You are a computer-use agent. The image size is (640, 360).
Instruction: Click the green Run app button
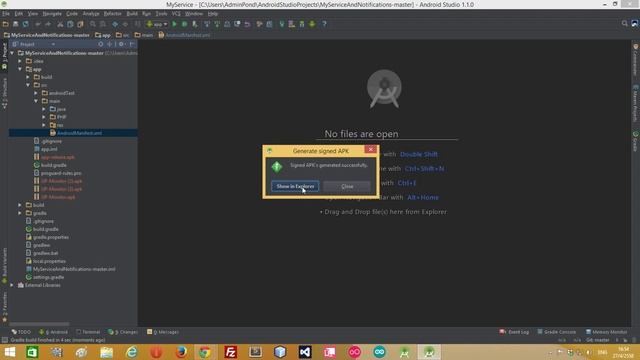tap(174, 24)
